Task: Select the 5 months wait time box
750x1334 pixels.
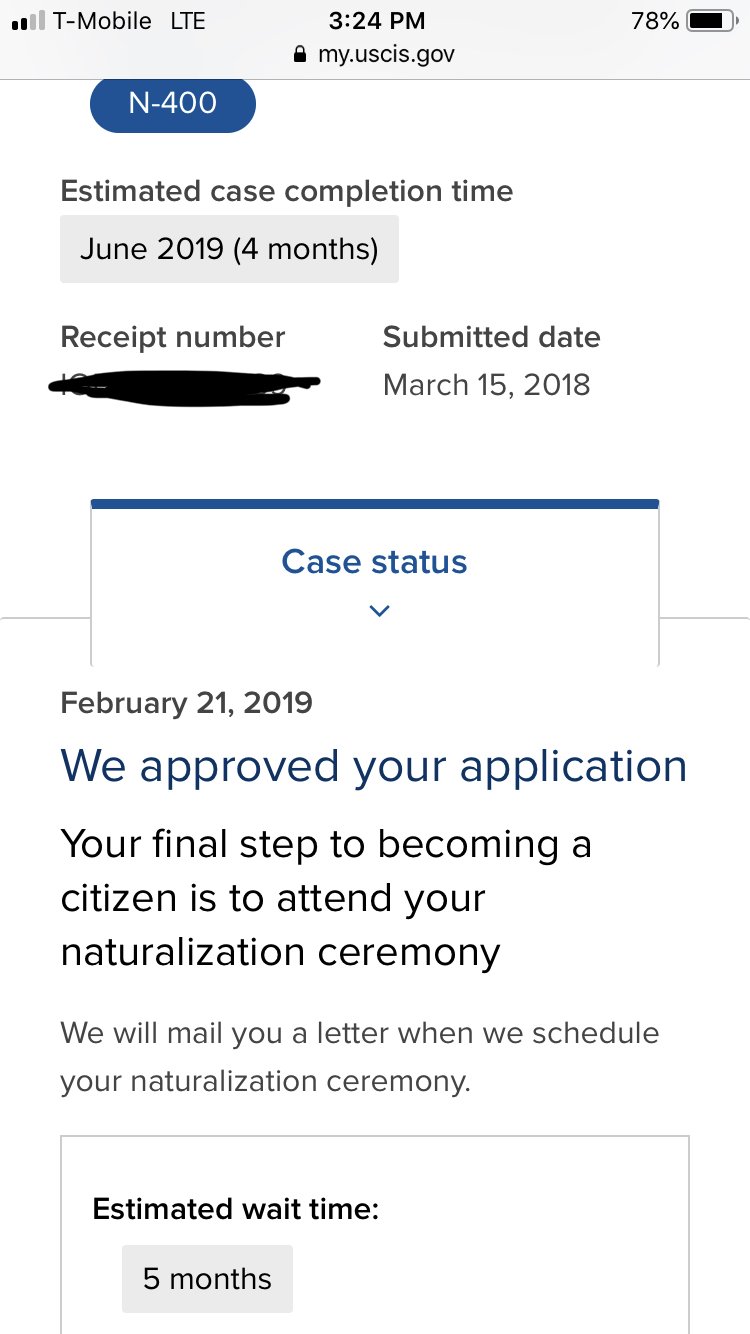Action: tap(207, 1278)
